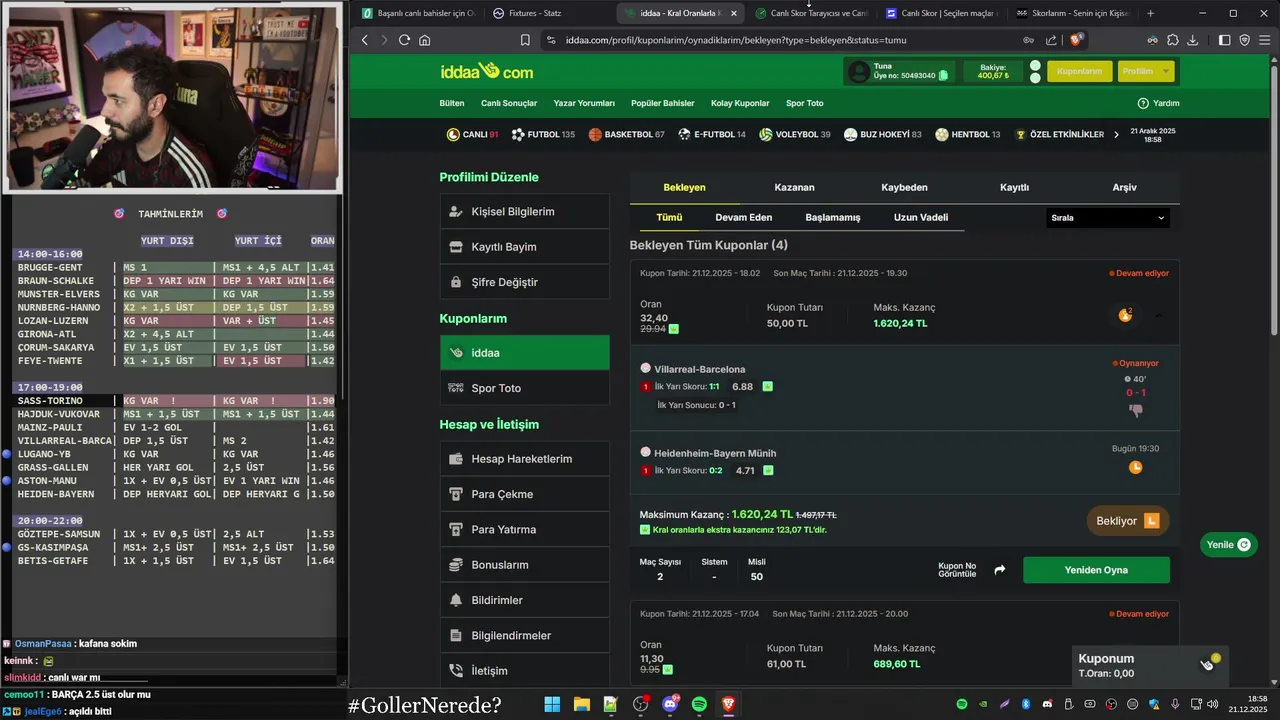Toggle the browser sidebar panel icon

pos(1225,40)
